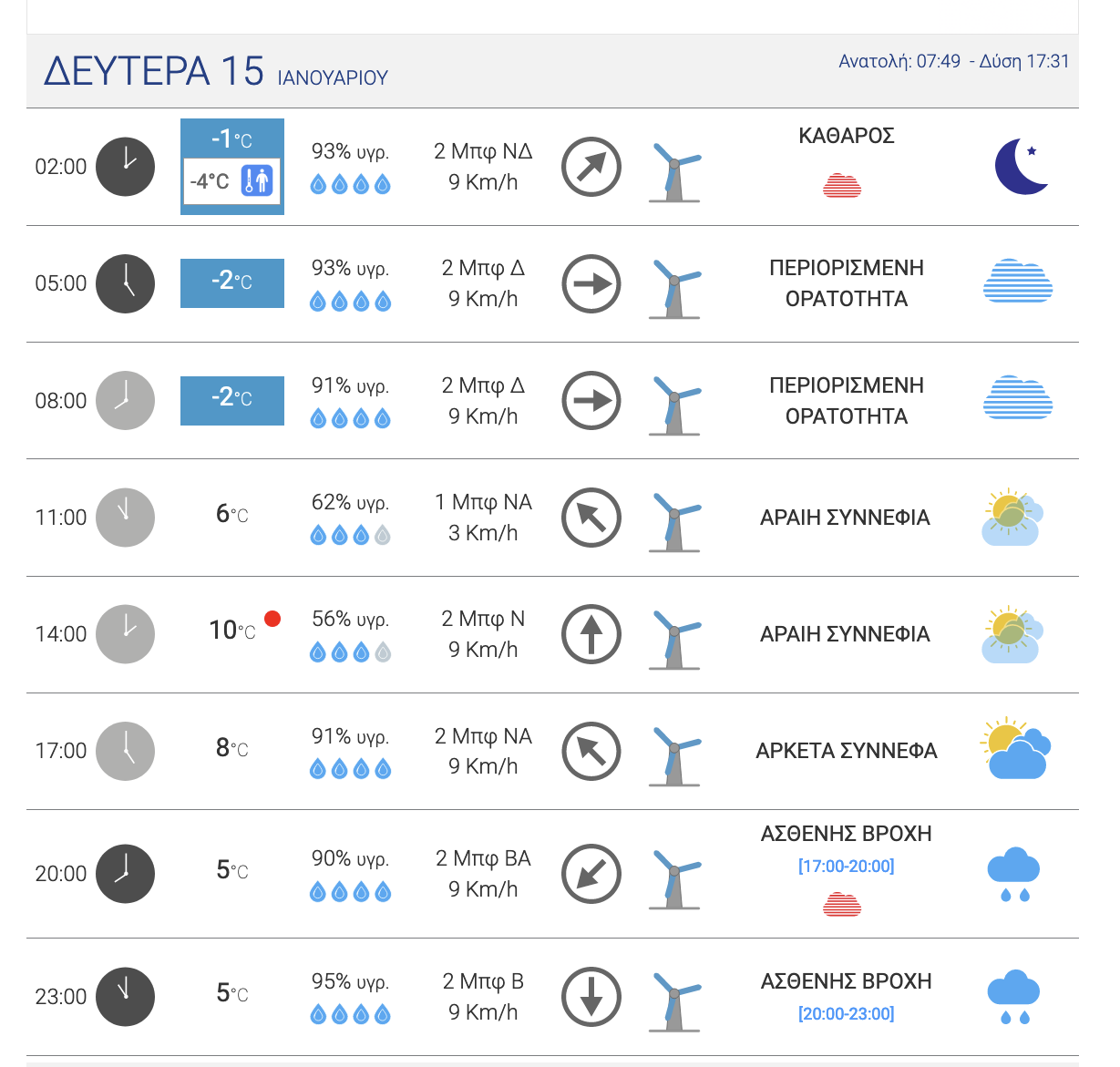Click the rain cloud icon at 23:00
Viewport: 1120px width, 1067px height.
click(1013, 997)
